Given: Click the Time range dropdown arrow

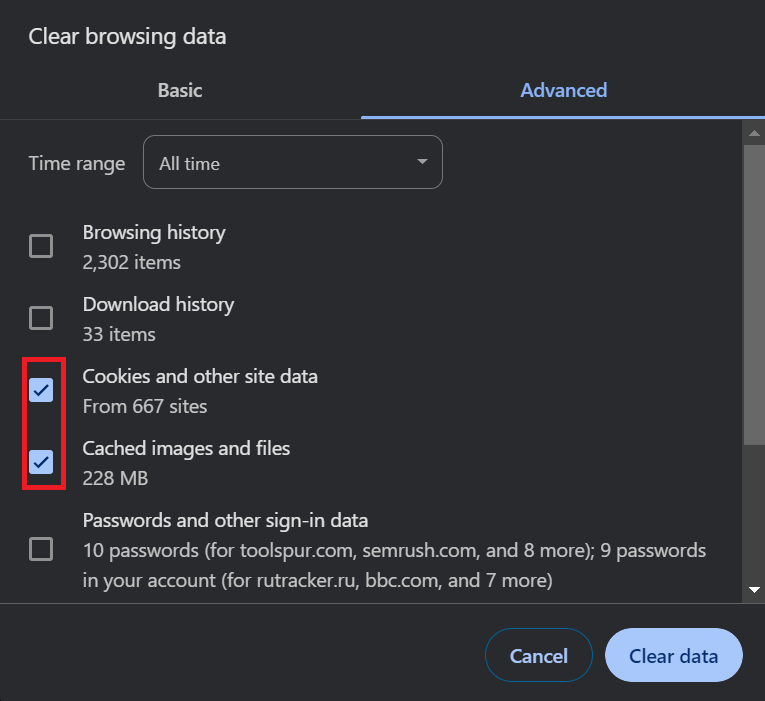Looking at the screenshot, I should coord(422,162).
